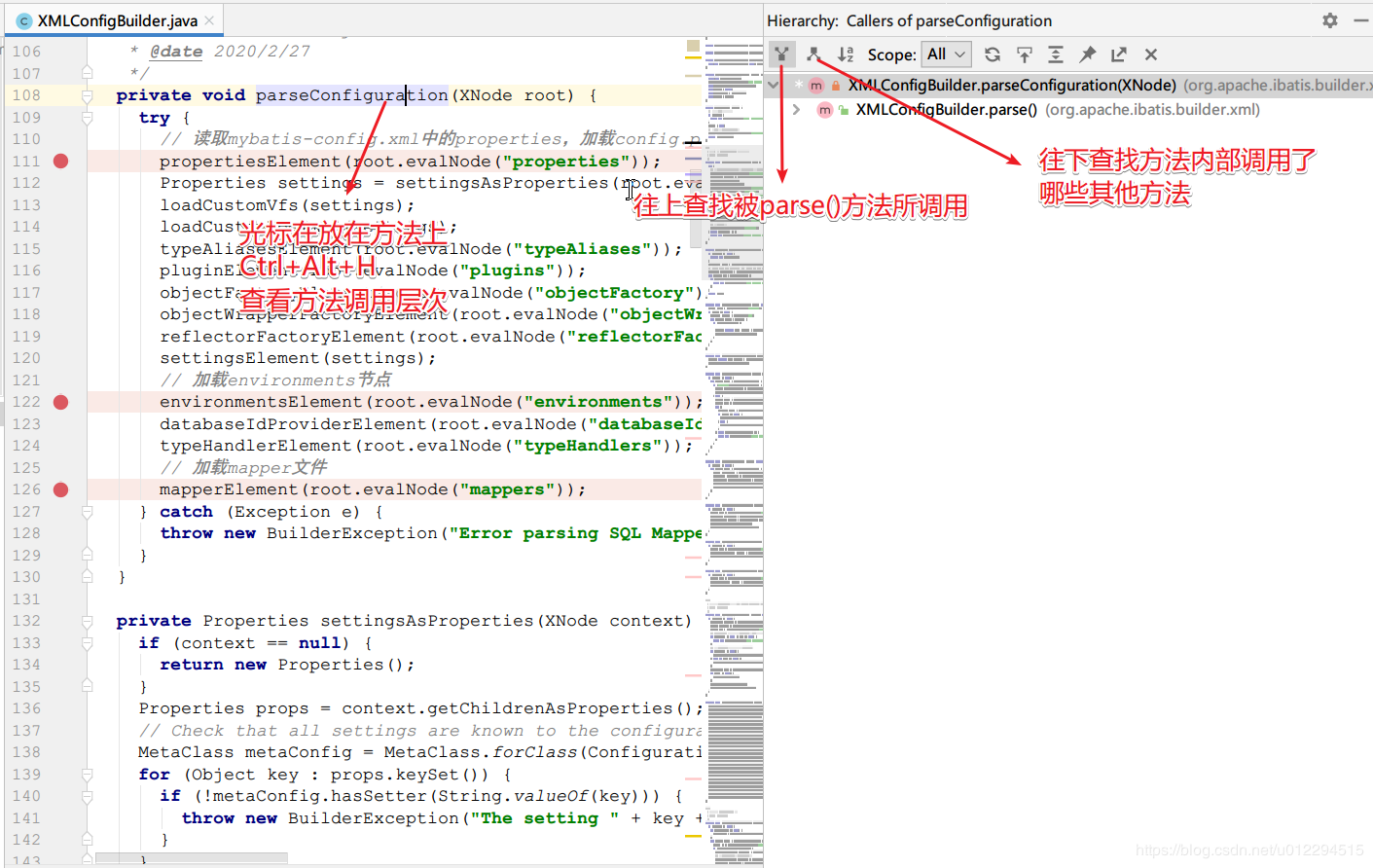1373x868 pixels.
Task: Collapse the parseConfiguration(XNode) tree node
Action: click(x=774, y=86)
